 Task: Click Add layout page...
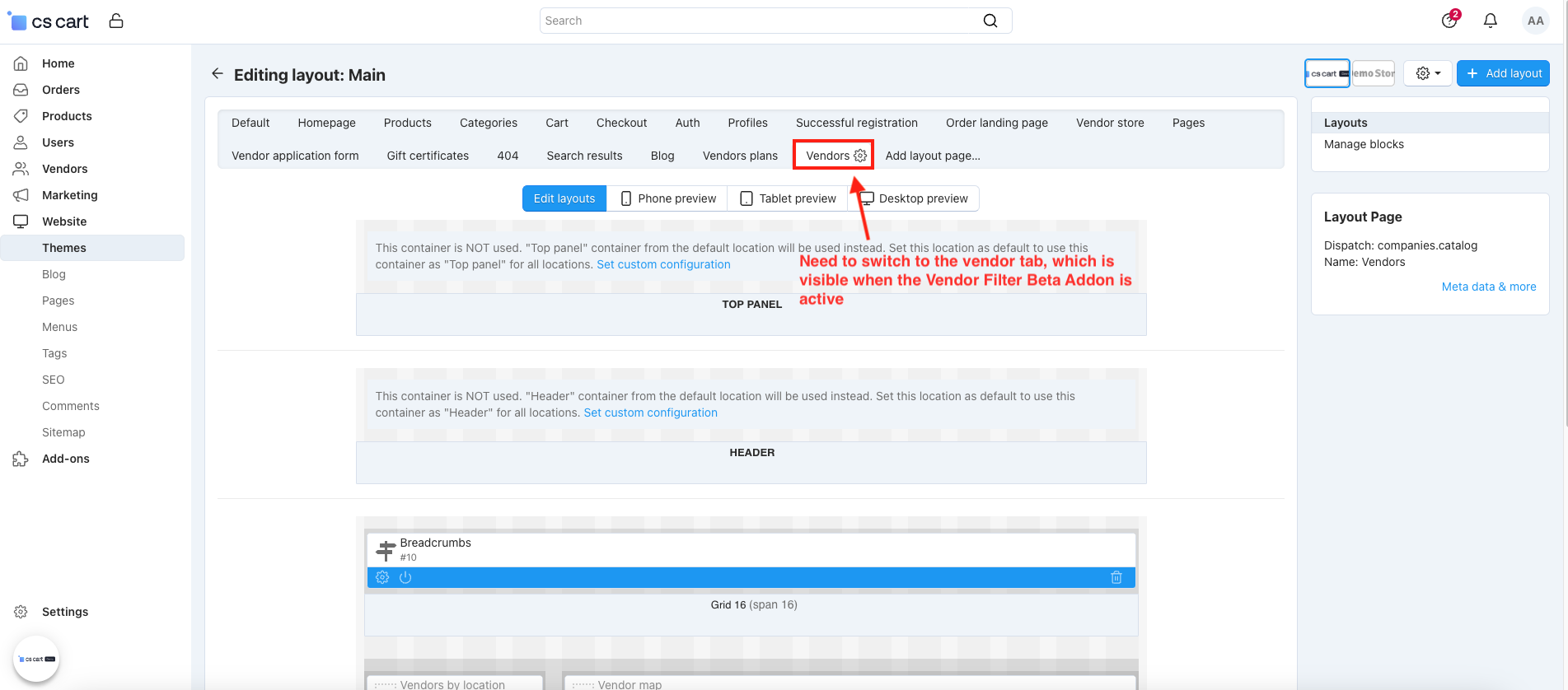pos(933,156)
